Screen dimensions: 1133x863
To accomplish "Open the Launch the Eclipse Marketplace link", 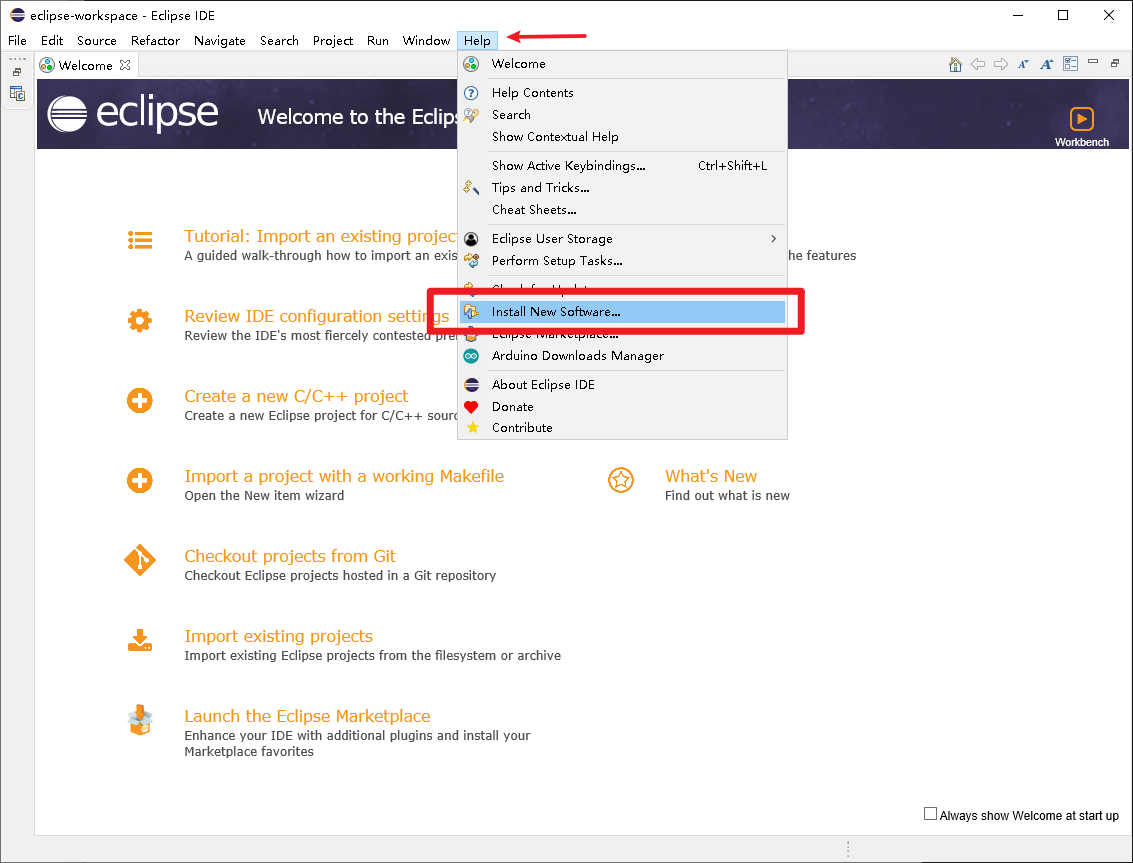I will 307,716.
